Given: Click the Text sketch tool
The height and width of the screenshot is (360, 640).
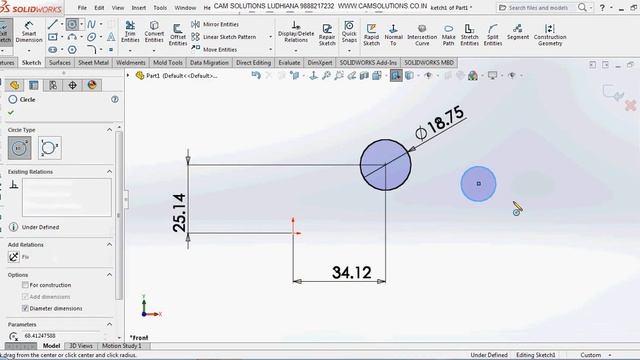Looking at the screenshot, I should point(111,37).
